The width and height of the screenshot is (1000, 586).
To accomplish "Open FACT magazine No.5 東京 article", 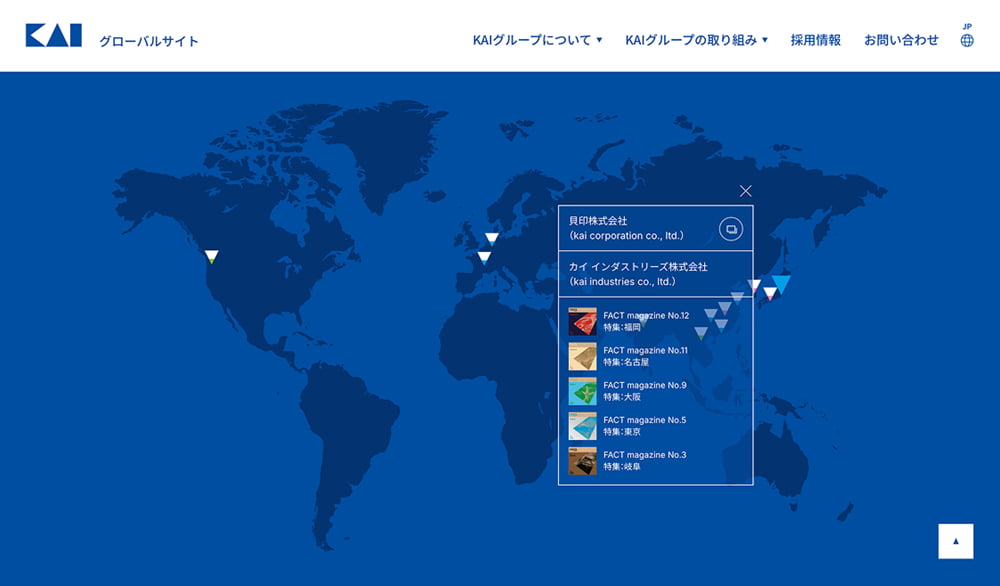I will click(x=645, y=426).
